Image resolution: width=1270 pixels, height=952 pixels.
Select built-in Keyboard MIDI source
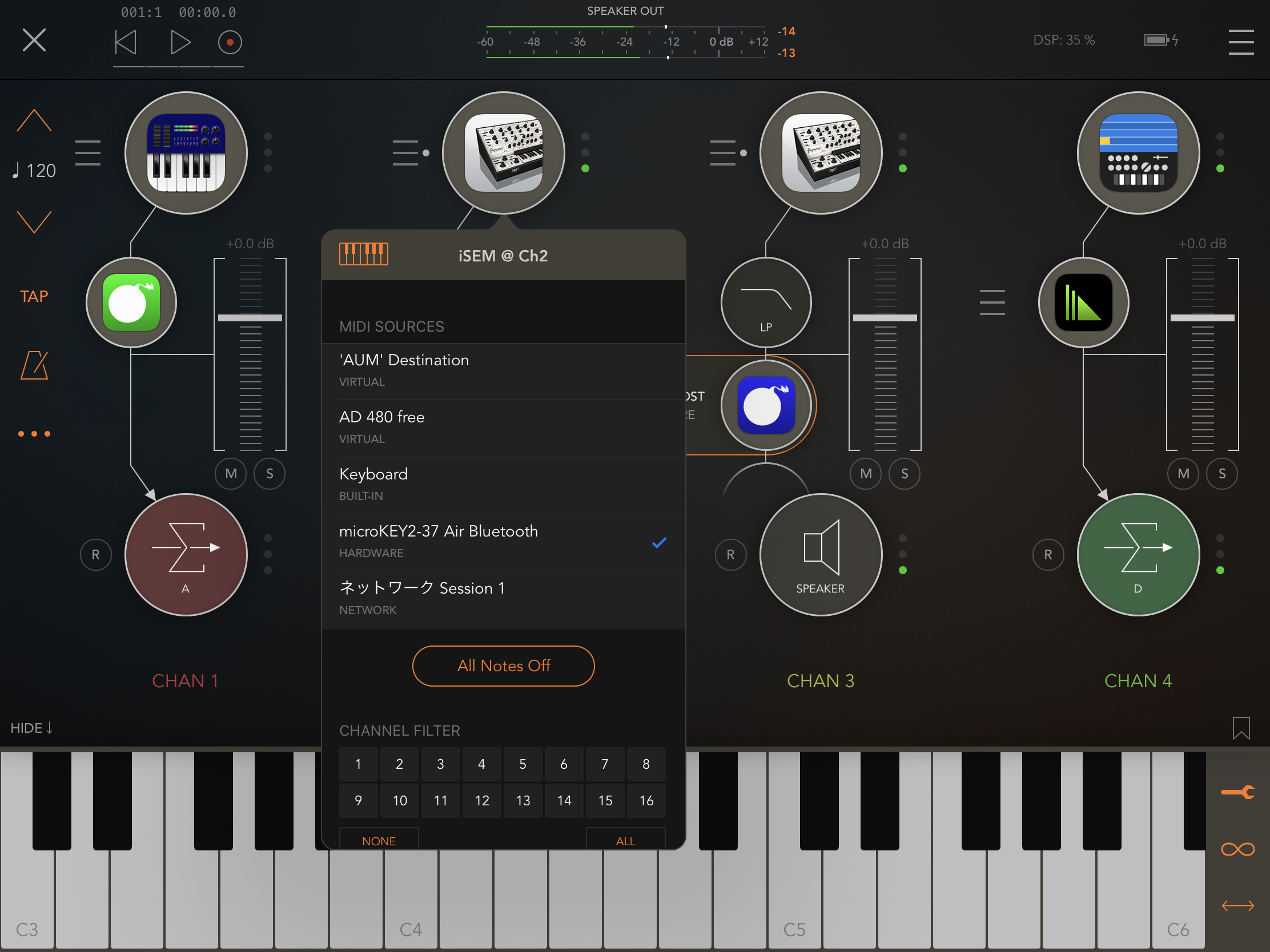(x=504, y=485)
